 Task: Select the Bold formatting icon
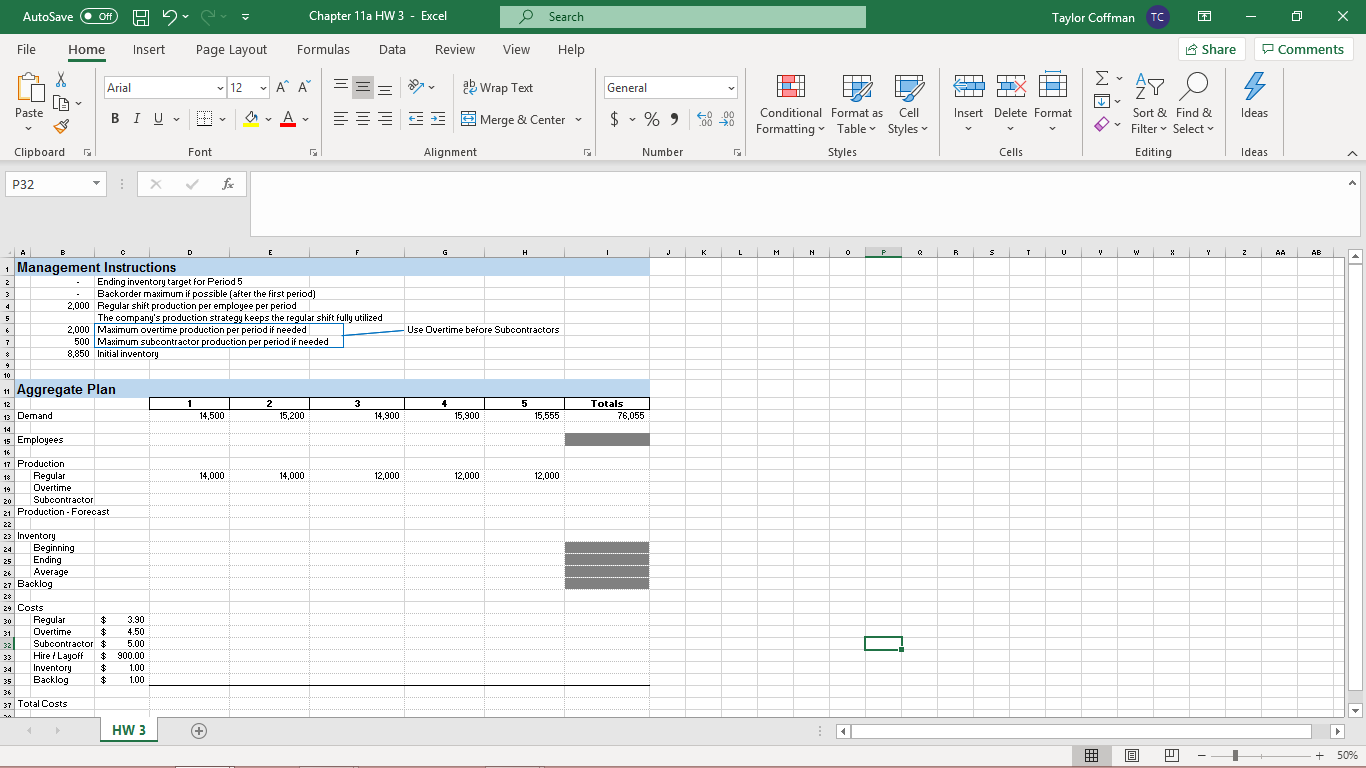pos(114,118)
